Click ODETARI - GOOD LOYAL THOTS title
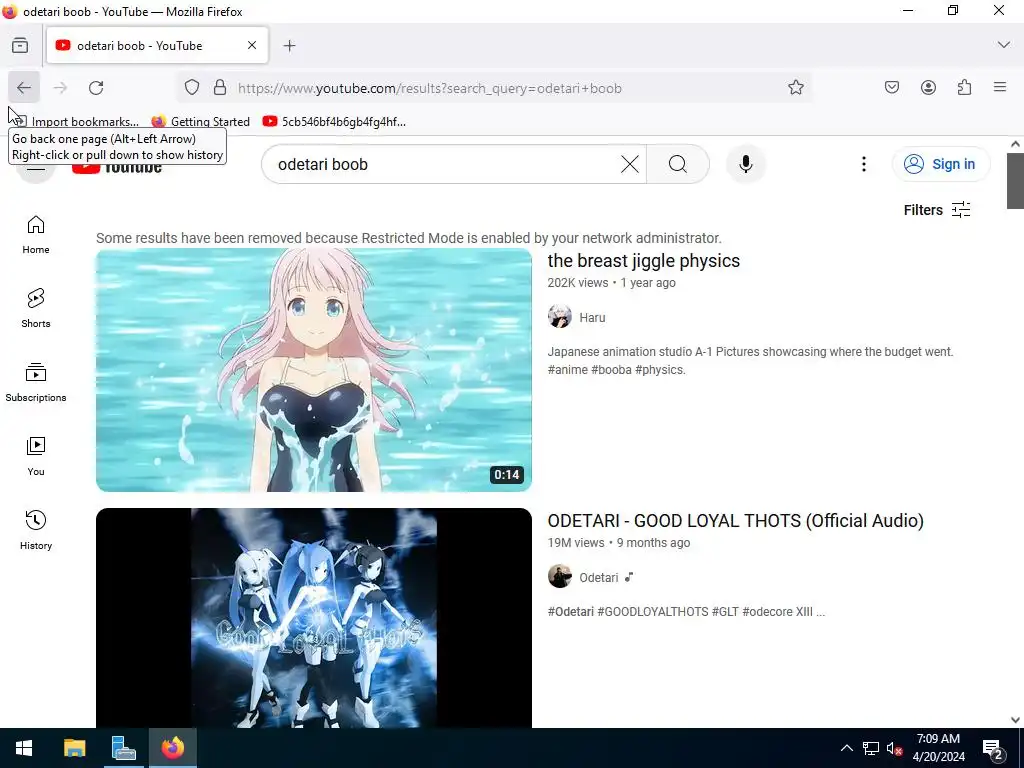The image size is (1024, 768). click(x=736, y=520)
